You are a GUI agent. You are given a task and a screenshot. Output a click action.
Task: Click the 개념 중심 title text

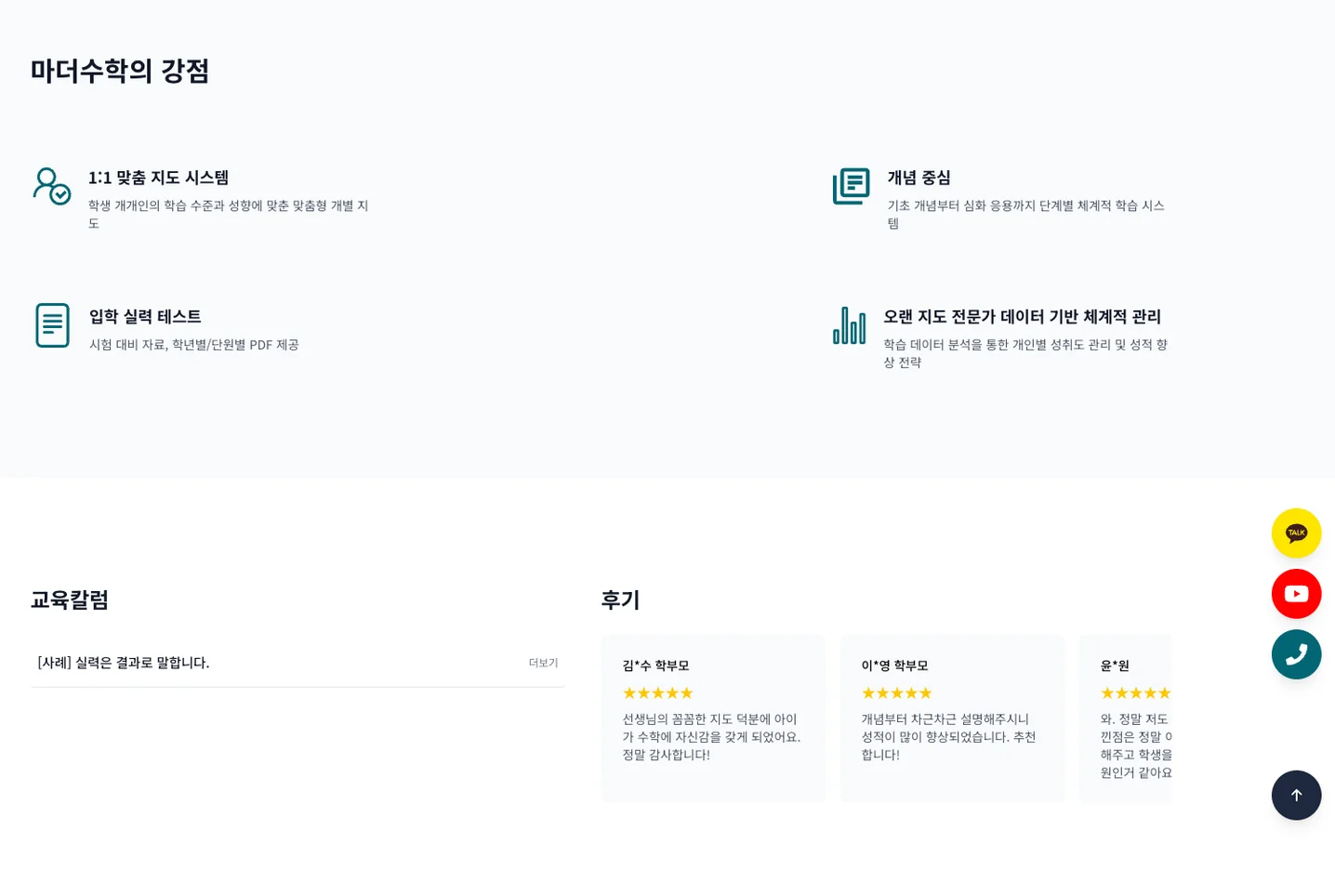point(919,178)
